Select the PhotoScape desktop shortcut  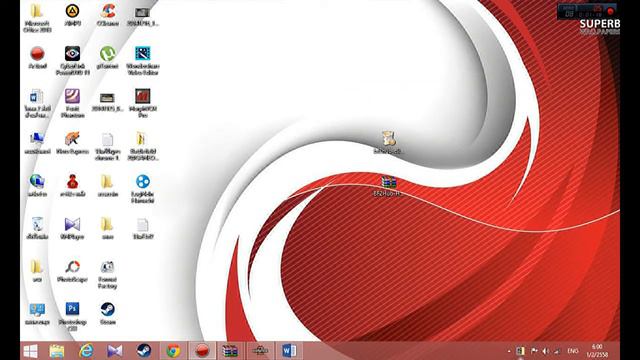(72, 271)
